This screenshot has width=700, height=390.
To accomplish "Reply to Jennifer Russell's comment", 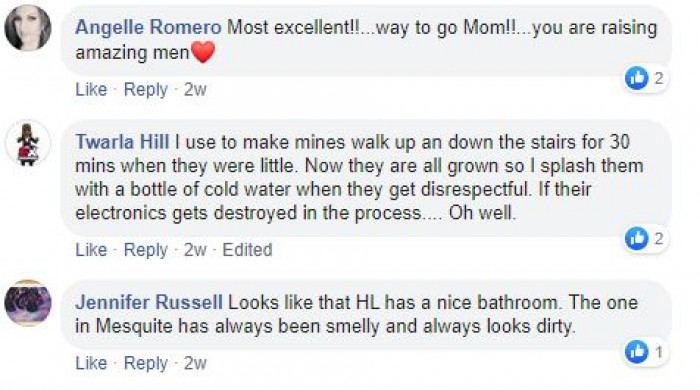I will point(146,363).
